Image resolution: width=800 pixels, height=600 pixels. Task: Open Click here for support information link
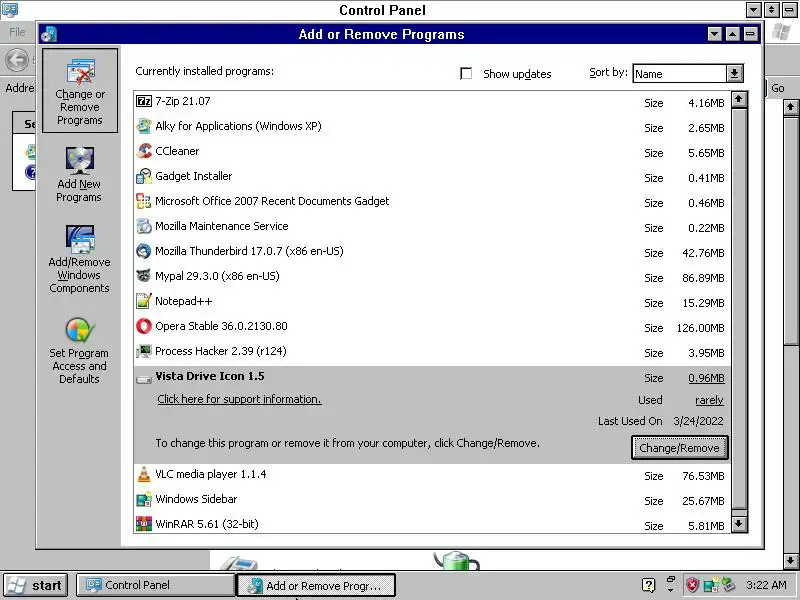click(239, 399)
